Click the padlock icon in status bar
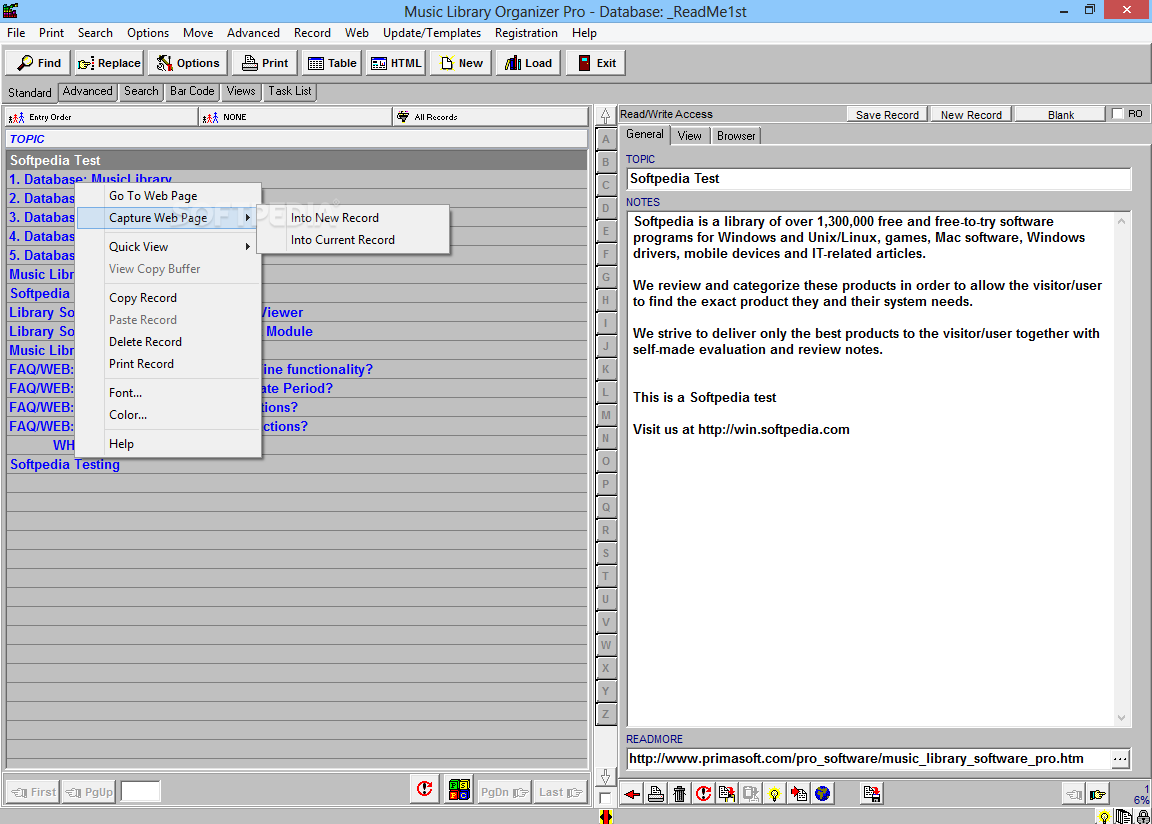Viewport: 1152px width, 824px height. [1143, 817]
